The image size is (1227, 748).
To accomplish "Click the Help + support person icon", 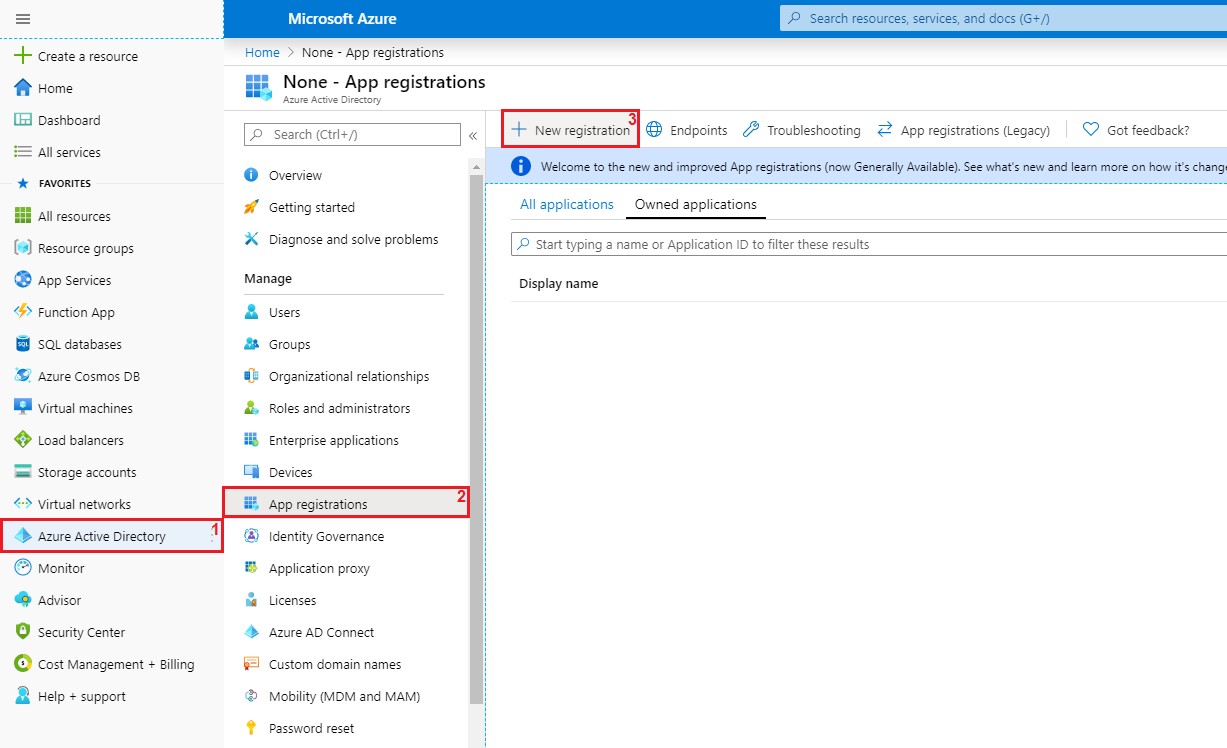I will pyautogui.click(x=23, y=696).
